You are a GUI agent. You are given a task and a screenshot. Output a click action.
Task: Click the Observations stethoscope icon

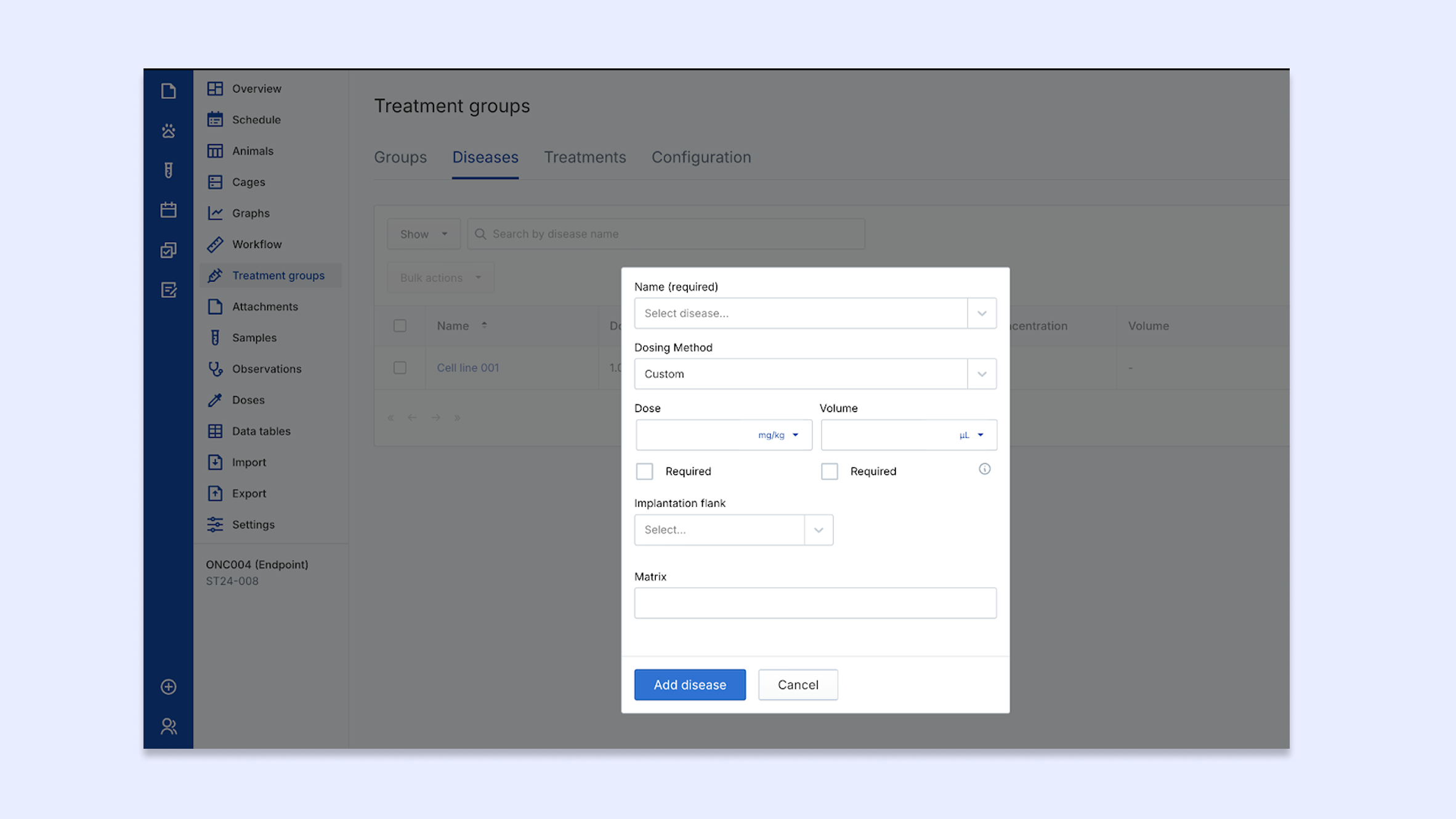(x=215, y=369)
